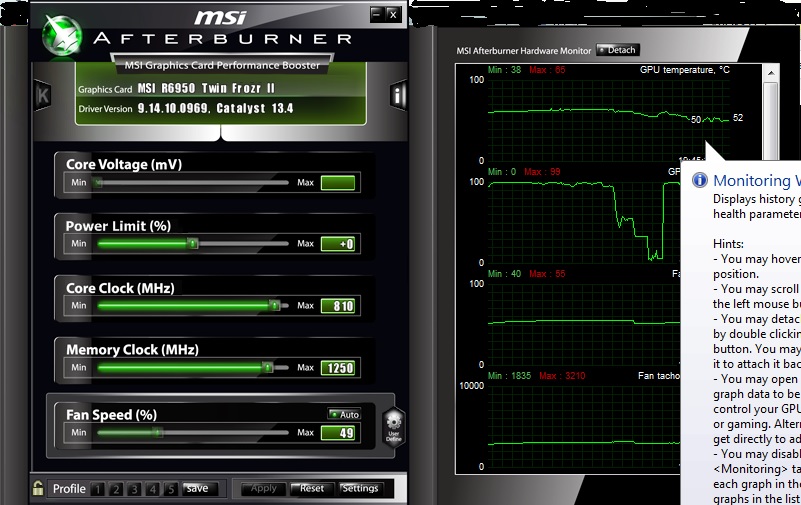Image resolution: width=801 pixels, height=505 pixels.
Task: Click the Power Limit +0 value field
Action: (x=338, y=244)
